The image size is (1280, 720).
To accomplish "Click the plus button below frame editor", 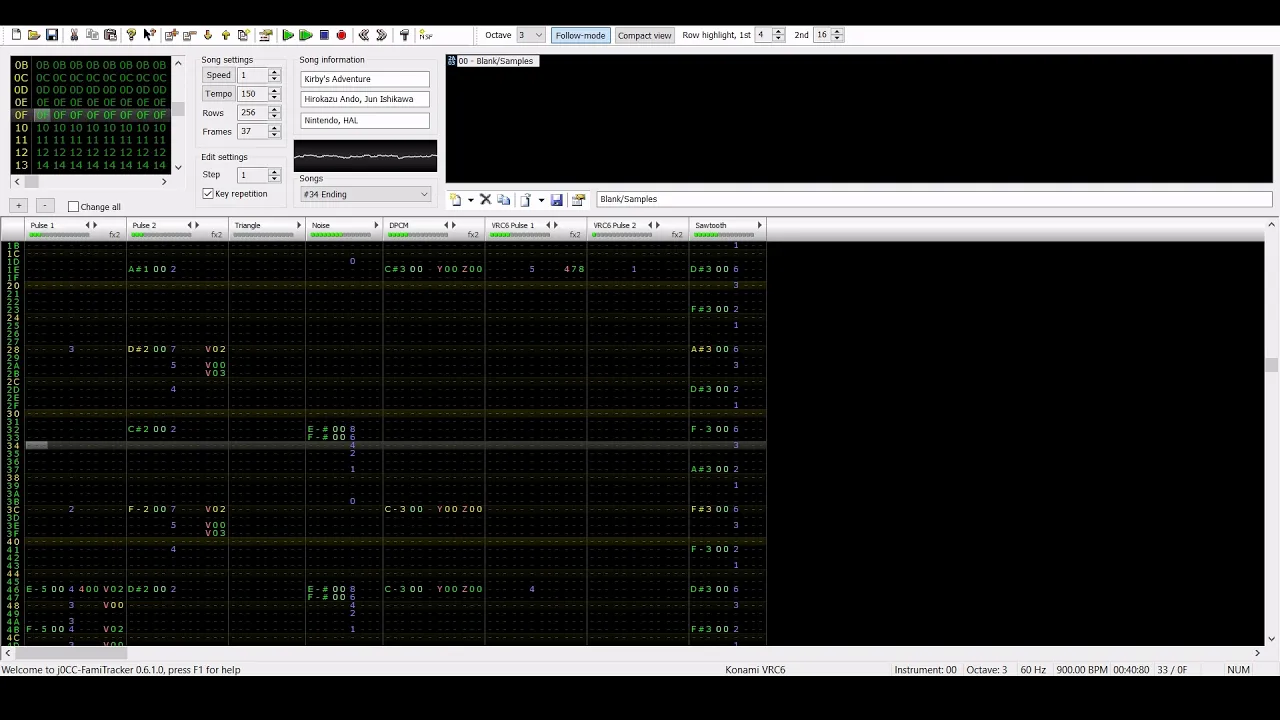I will coord(18,206).
